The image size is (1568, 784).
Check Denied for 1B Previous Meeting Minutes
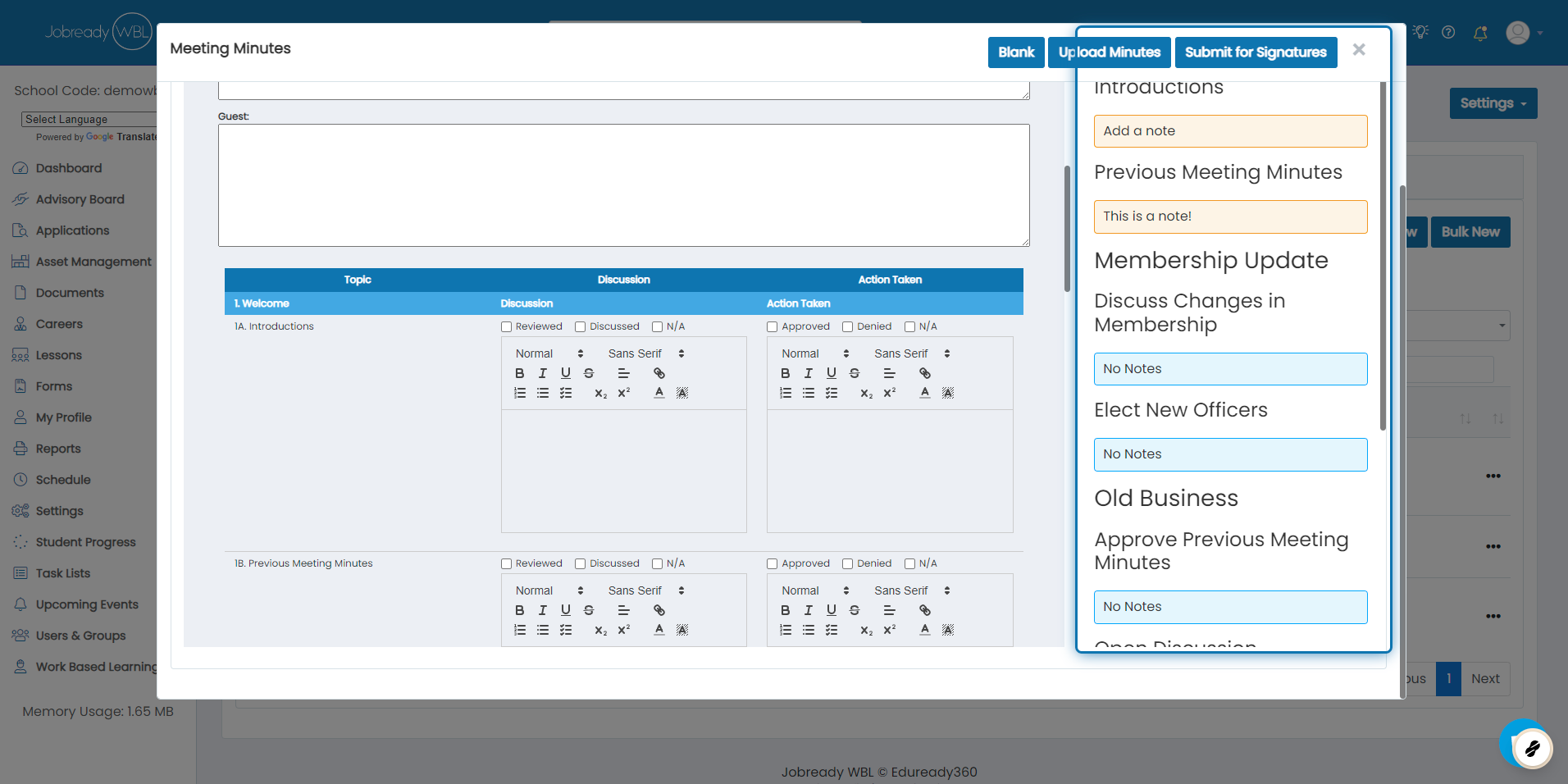tap(847, 563)
